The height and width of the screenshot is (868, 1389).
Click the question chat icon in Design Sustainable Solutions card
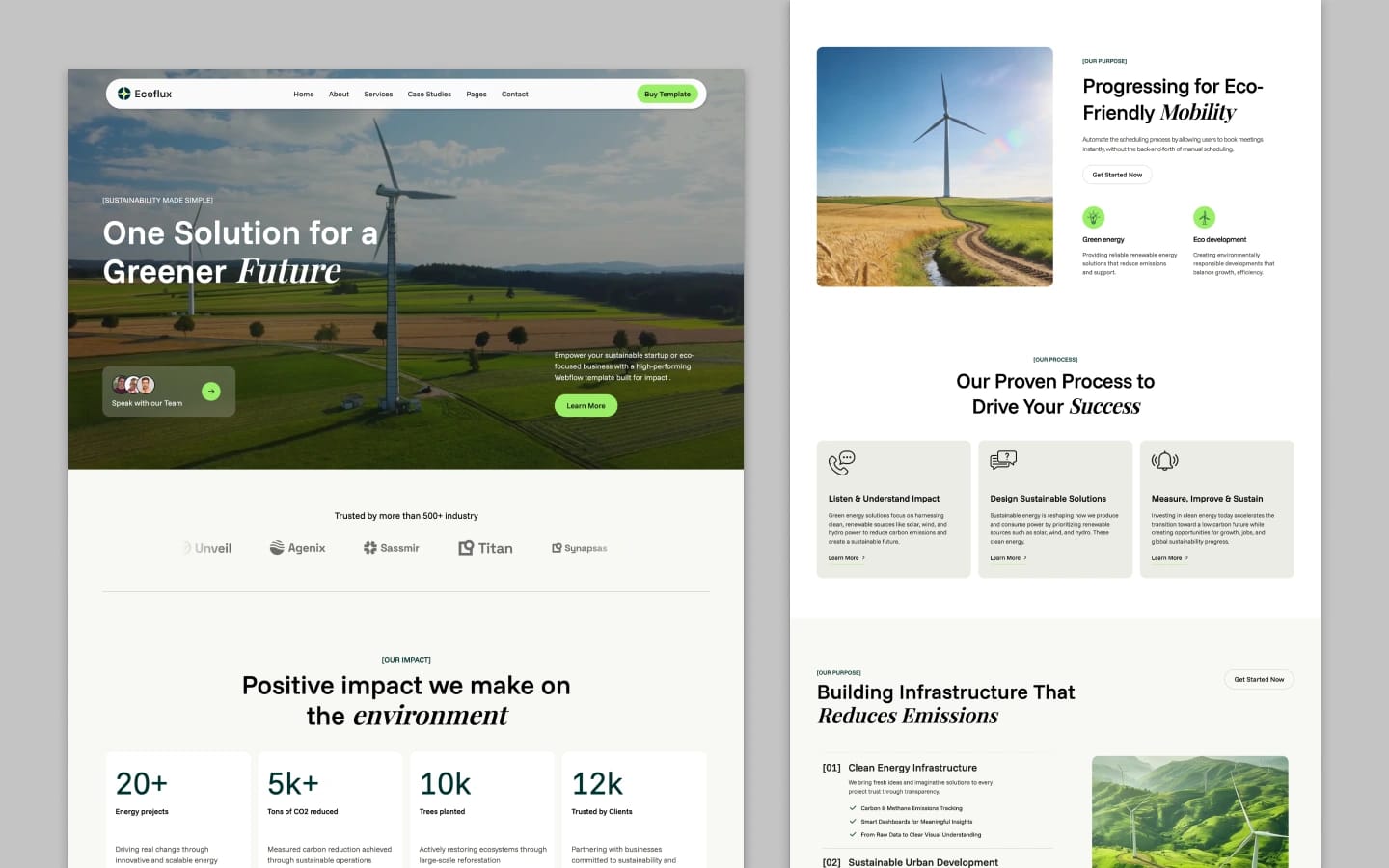(x=1003, y=460)
